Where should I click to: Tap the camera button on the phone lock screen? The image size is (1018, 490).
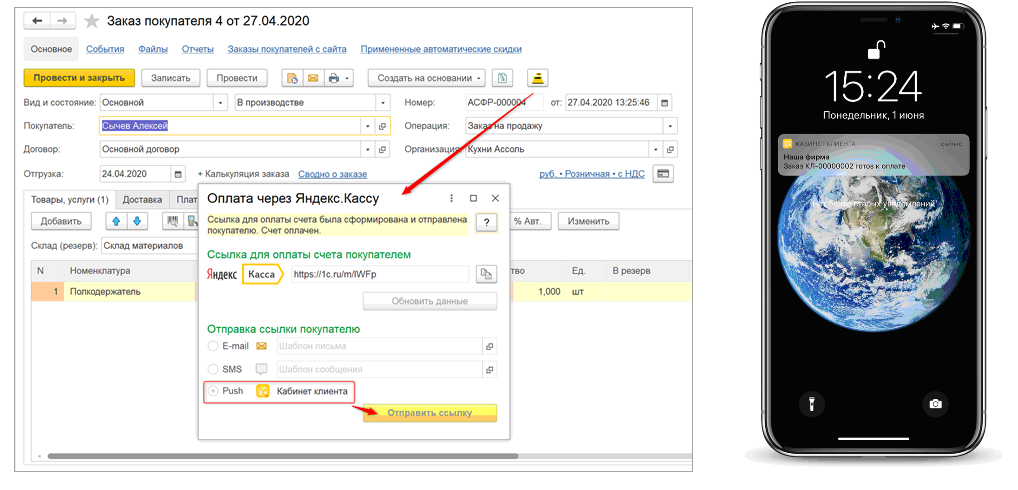(936, 403)
